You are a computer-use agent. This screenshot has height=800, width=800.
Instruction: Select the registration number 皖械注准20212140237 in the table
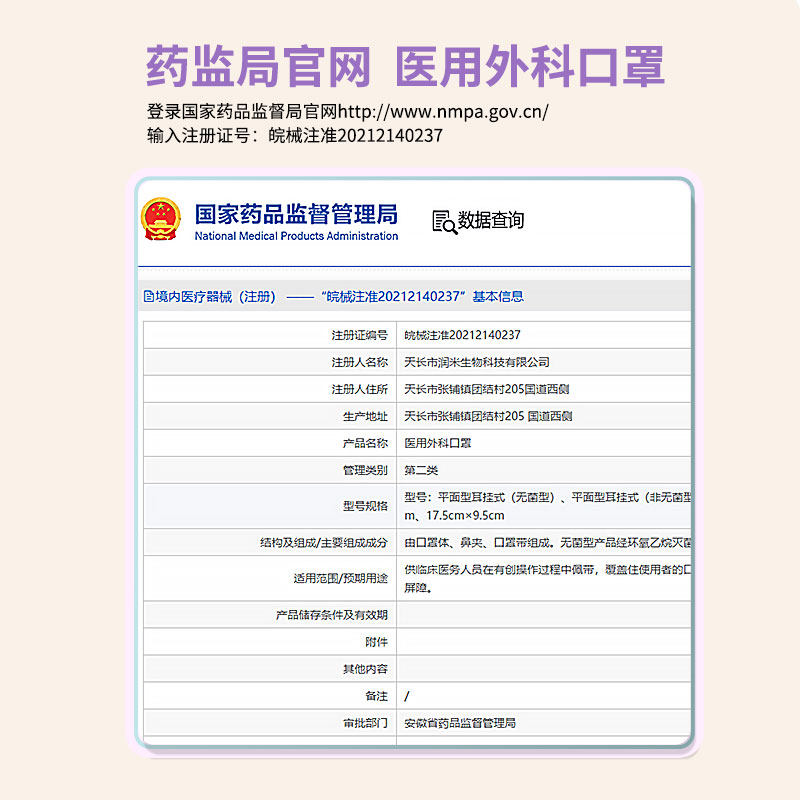pos(462,335)
